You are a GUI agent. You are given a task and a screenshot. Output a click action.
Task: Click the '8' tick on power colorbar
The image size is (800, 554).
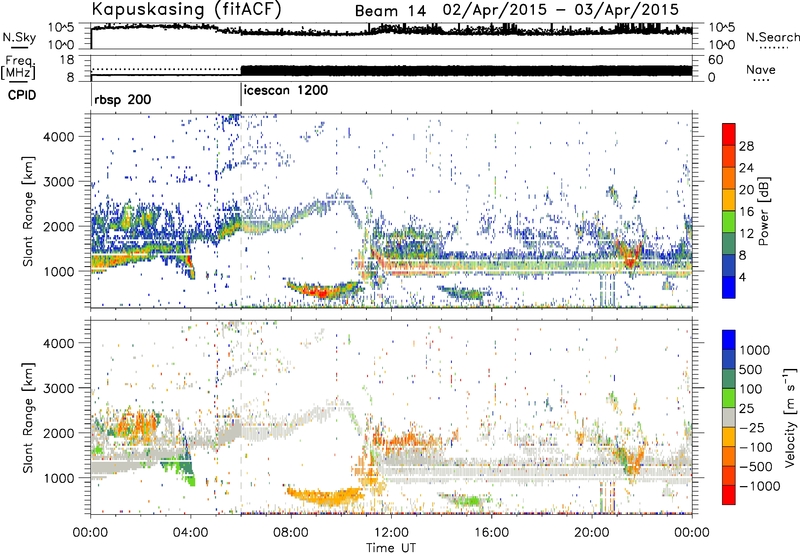pos(742,256)
